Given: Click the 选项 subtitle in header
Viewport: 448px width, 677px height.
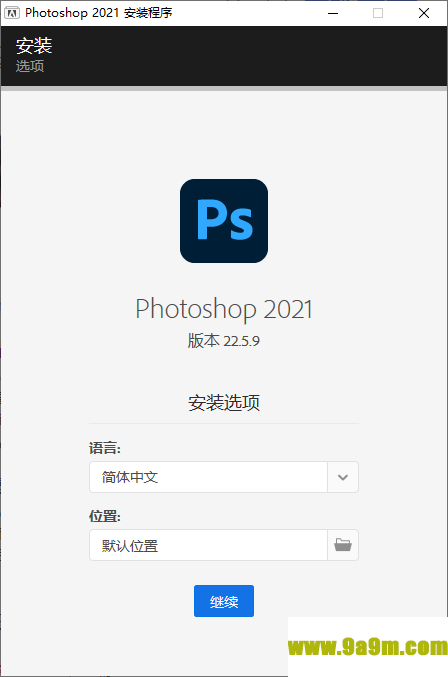Looking at the screenshot, I should click(x=30, y=66).
